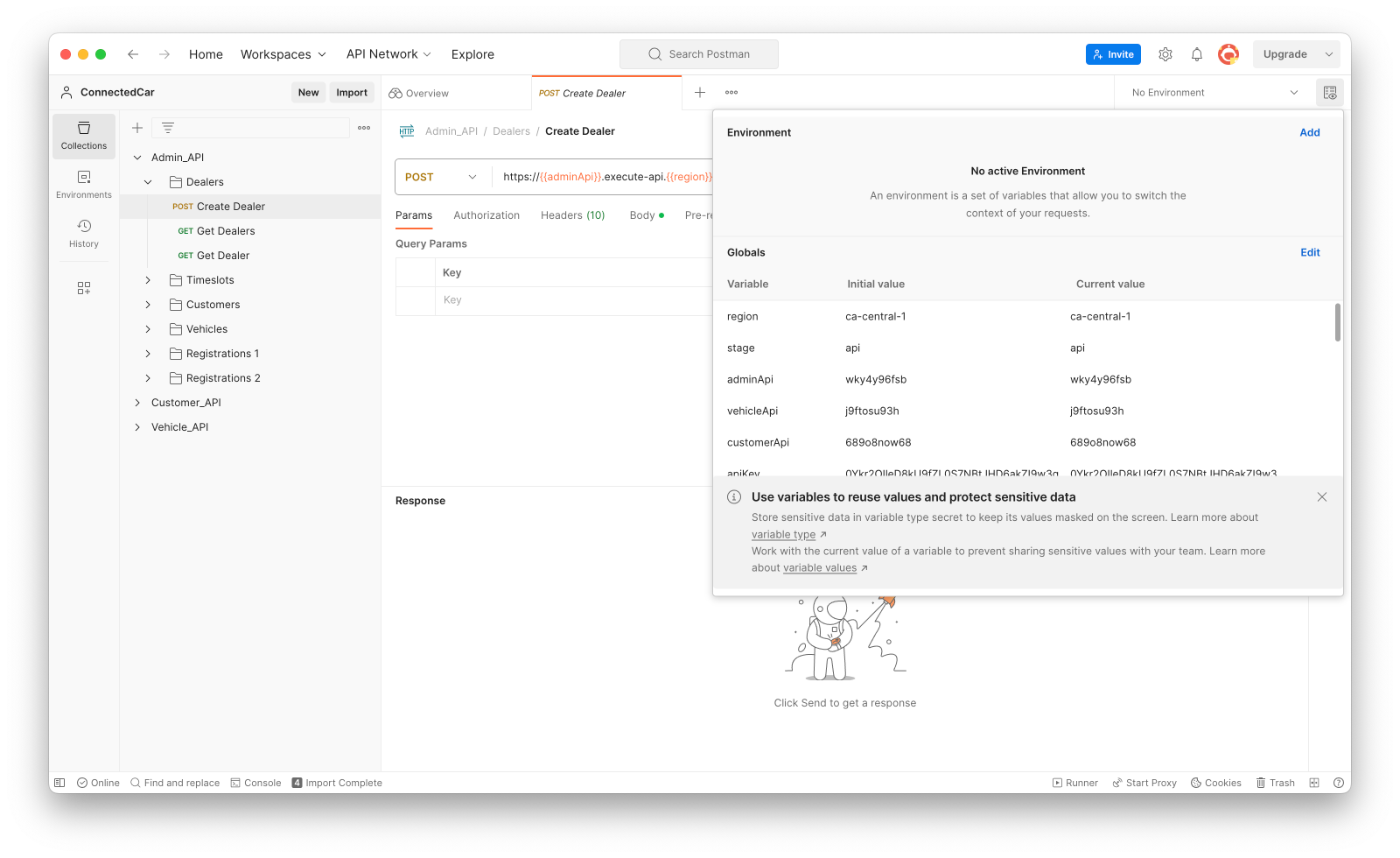Open Cookies from status bar
Screen dimensions: 1400x858
1216,783
